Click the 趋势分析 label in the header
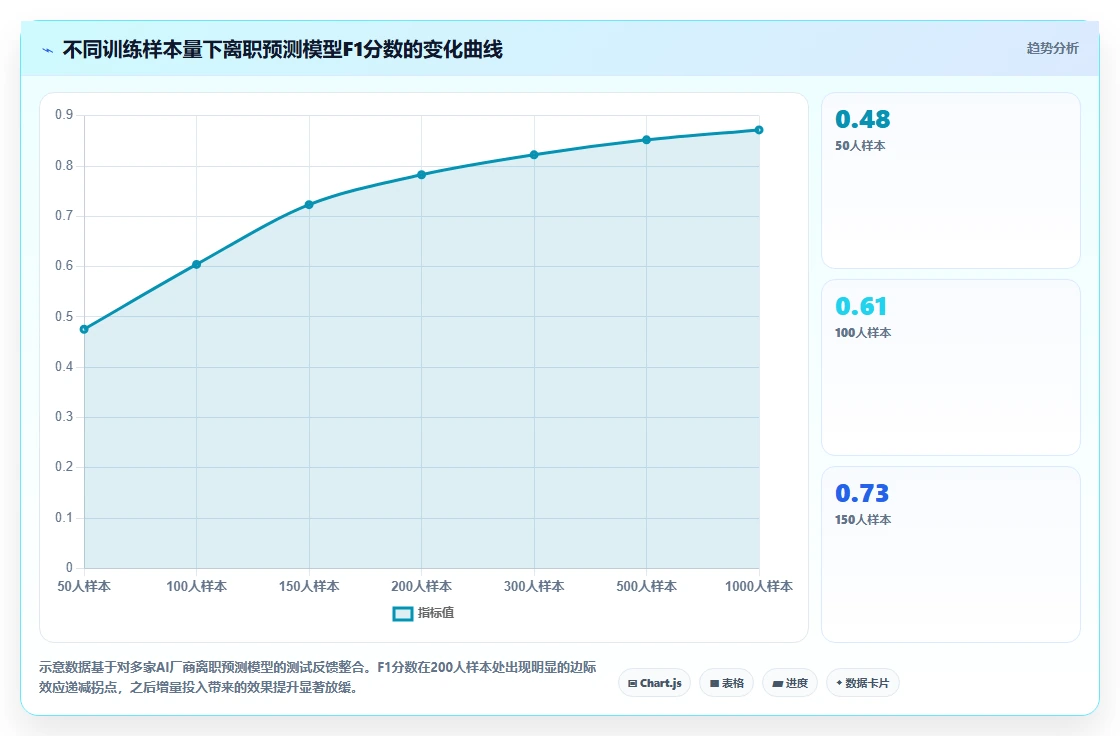Image resolution: width=1120 pixels, height=736 pixels. [1052, 49]
